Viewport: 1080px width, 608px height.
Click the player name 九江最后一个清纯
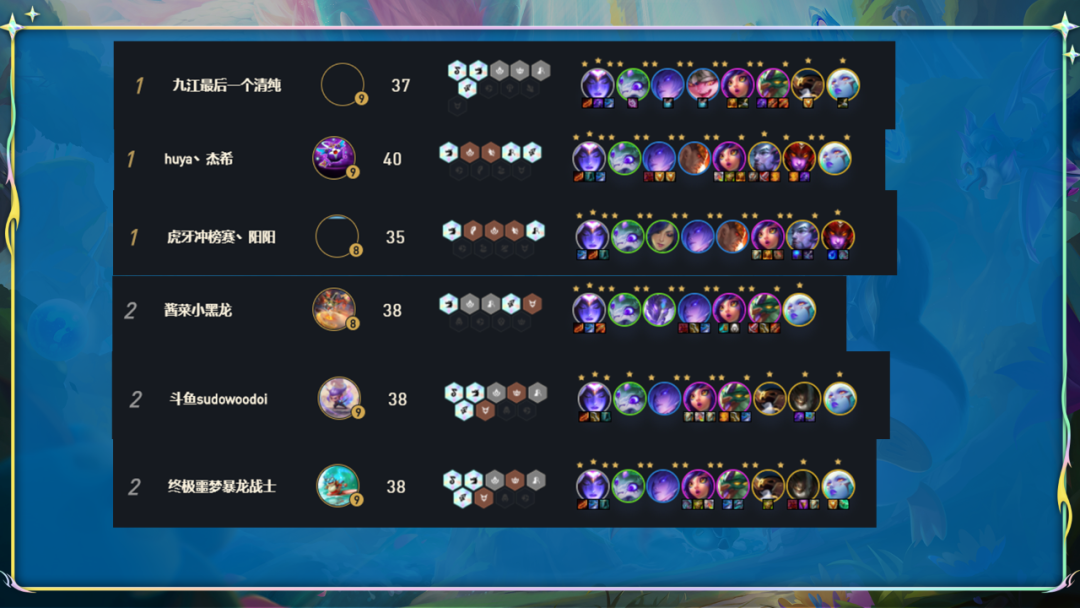(x=227, y=85)
